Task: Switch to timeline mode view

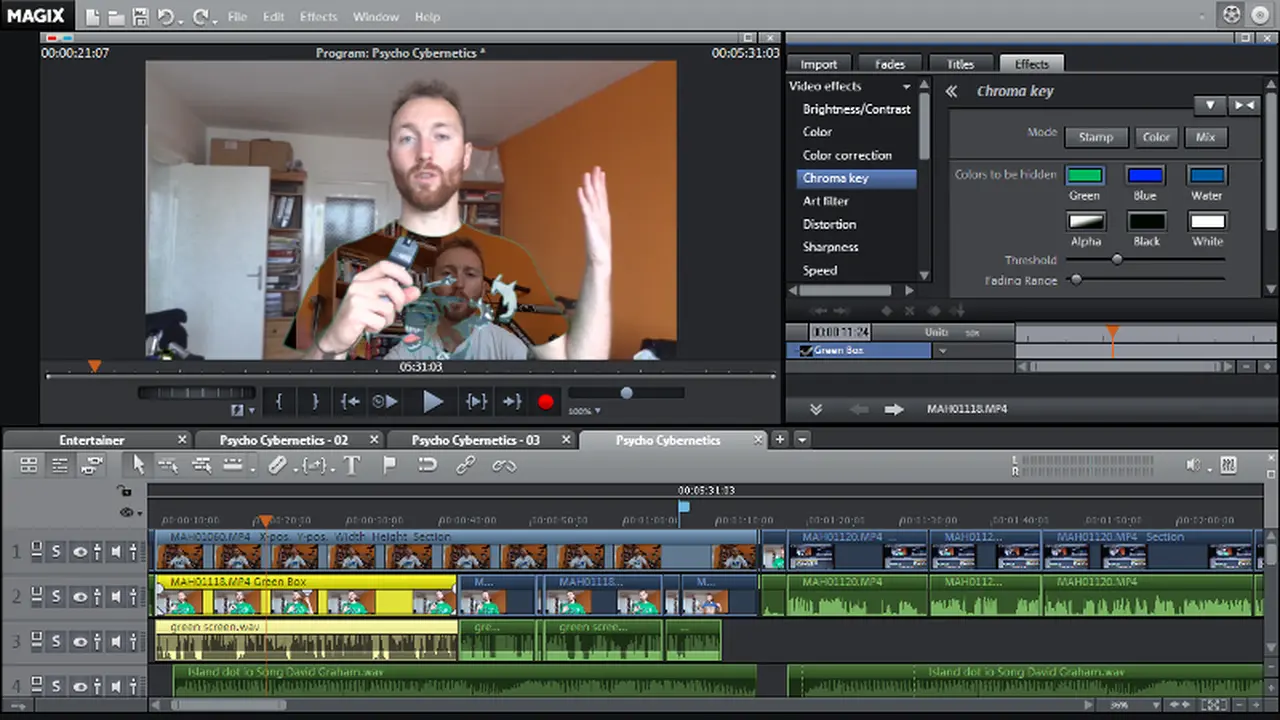Action: point(92,465)
